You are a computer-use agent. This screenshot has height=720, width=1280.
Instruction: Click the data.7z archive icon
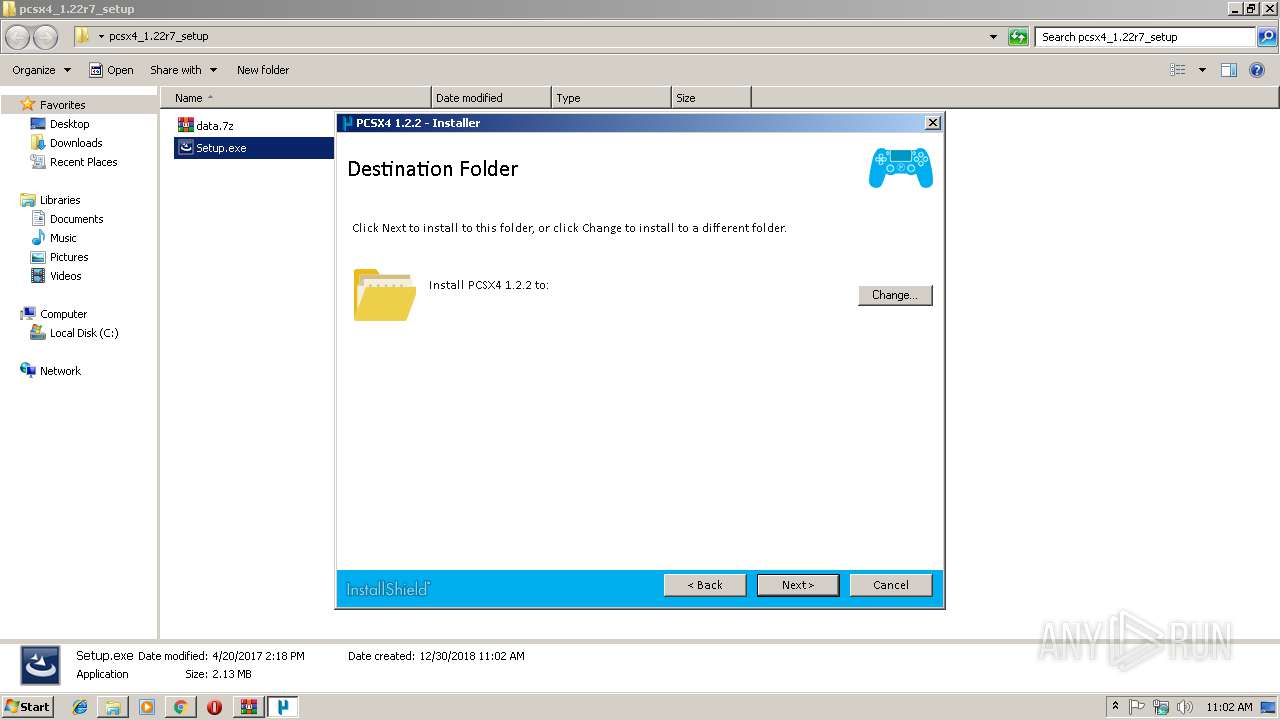(185, 125)
